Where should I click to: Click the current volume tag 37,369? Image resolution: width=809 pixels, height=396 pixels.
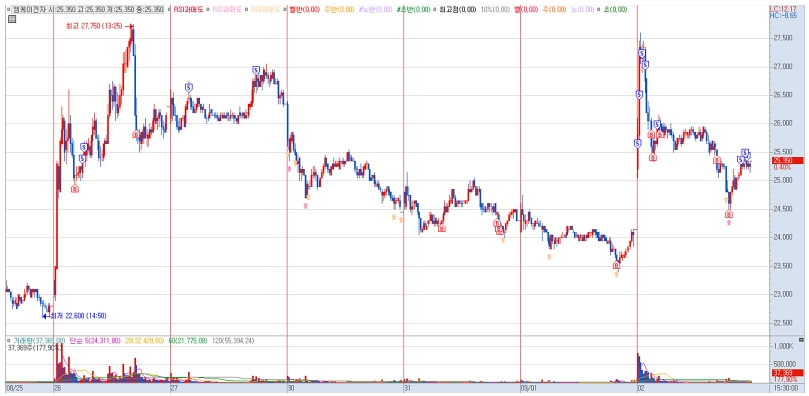pos(787,372)
